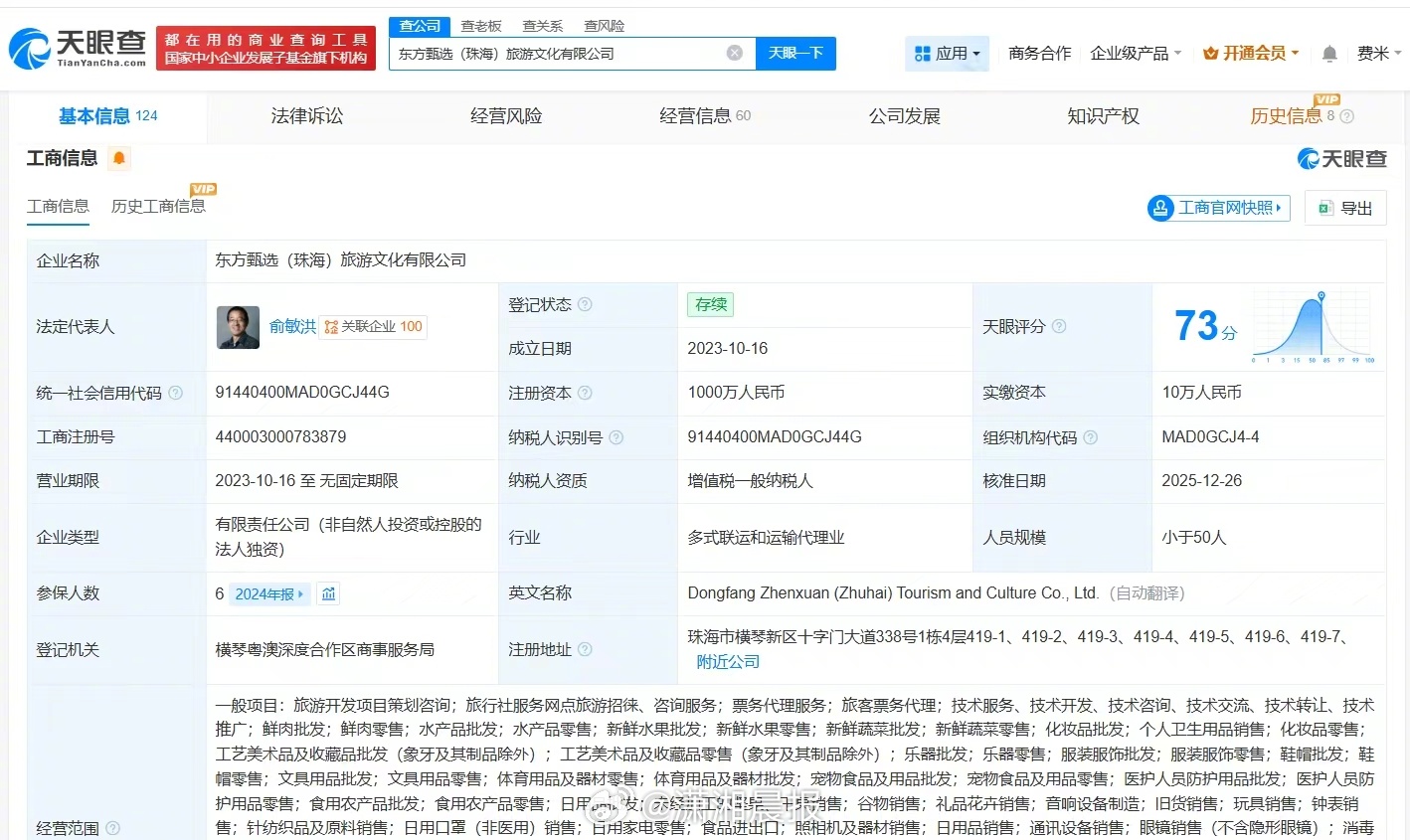Click the TianYanCha logo
This screenshot has width=1410, height=840.
[x=78, y=48]
